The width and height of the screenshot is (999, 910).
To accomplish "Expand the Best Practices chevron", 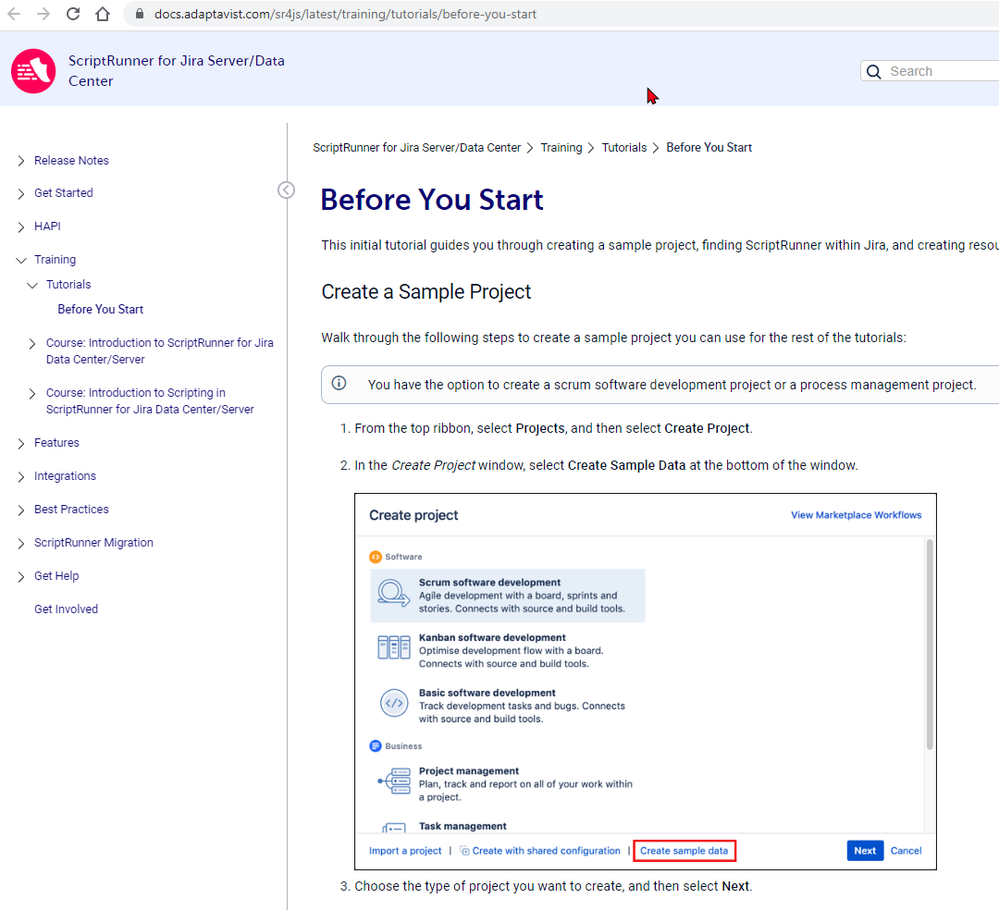I will point(21,510).
